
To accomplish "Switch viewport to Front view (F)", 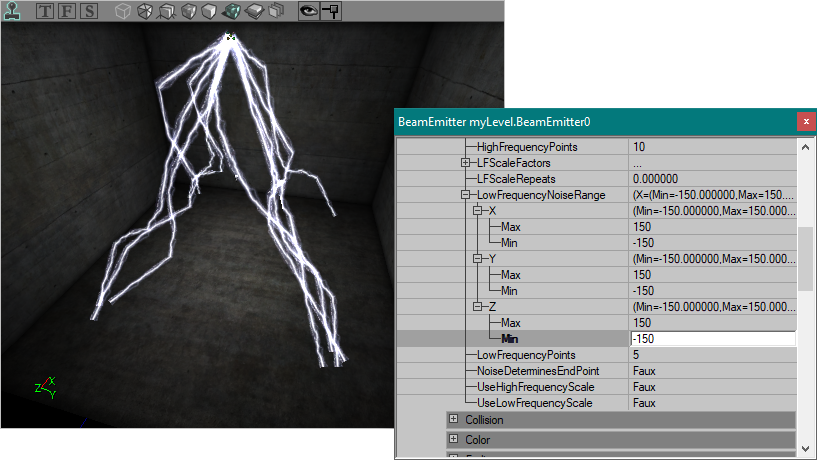I will pyautogui.click(x=67, y=11).
